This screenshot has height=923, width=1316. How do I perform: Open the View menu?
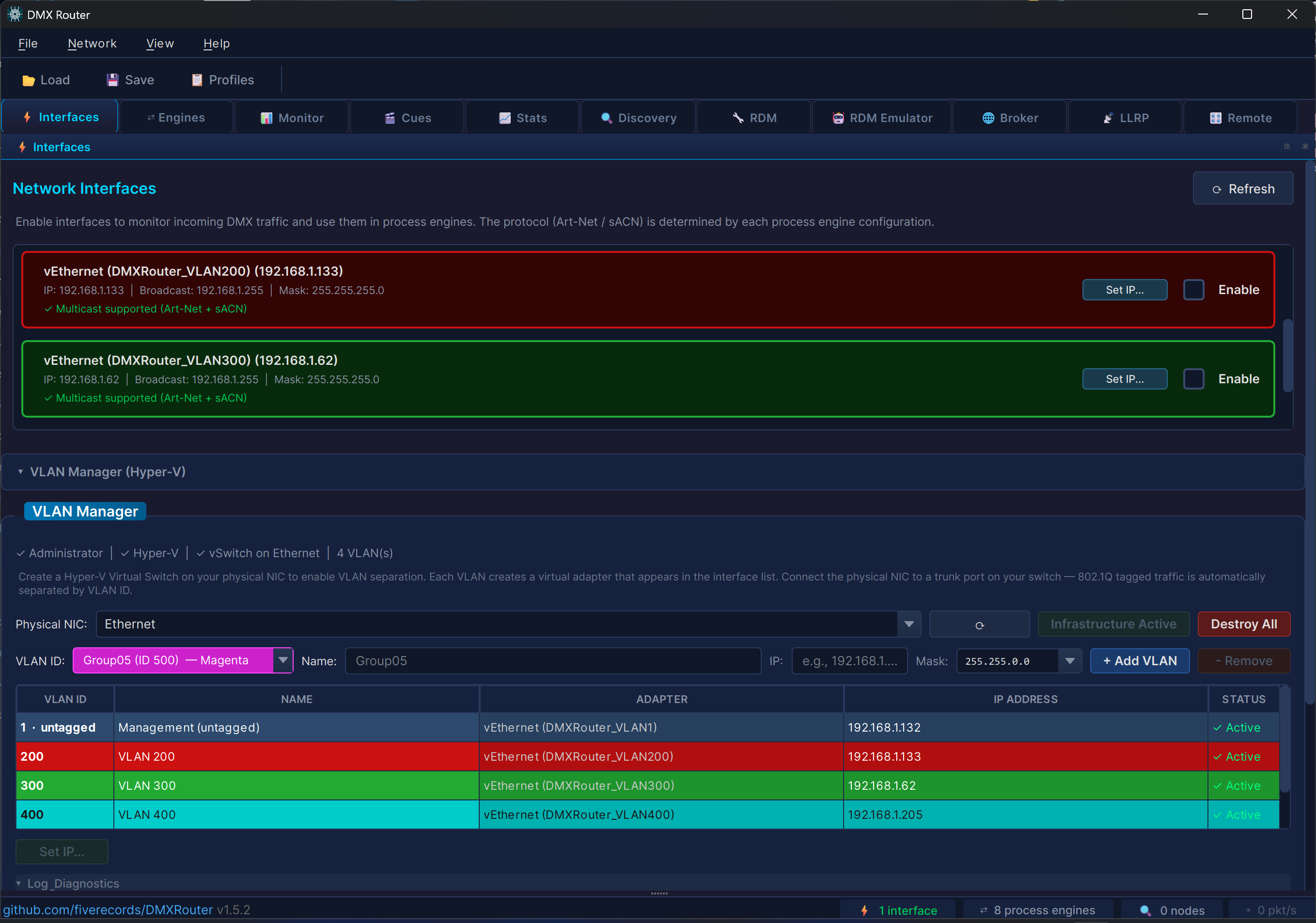coord(160,44)
